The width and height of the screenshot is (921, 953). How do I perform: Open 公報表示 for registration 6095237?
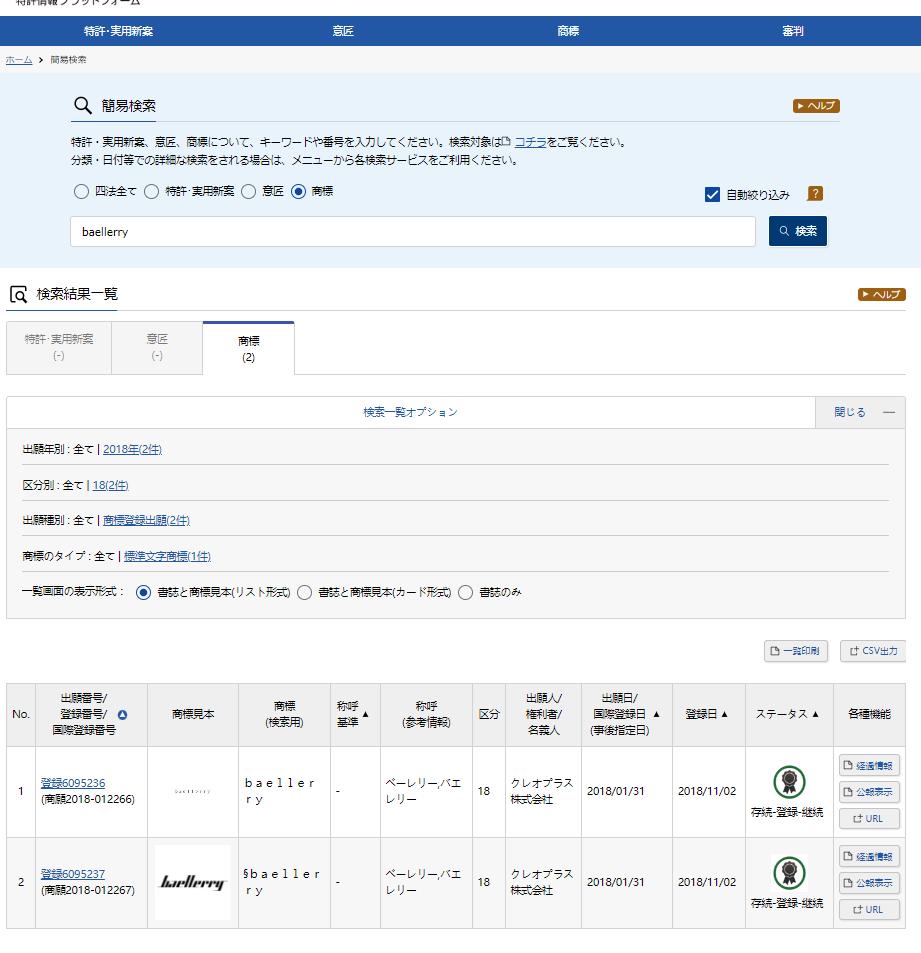[869, 883]
